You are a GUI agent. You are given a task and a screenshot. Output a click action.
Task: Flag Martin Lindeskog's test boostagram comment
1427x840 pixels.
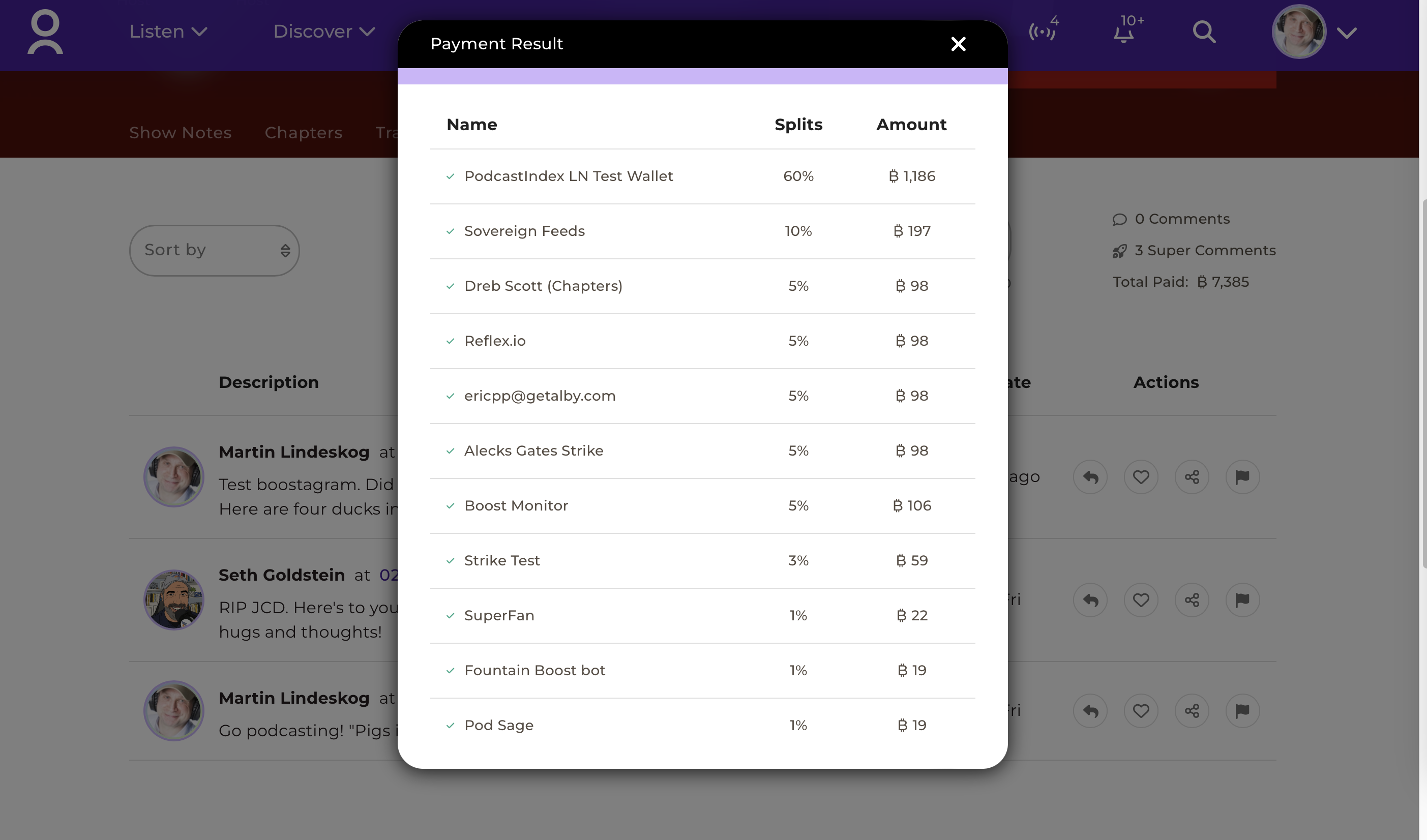(1242, 477)
